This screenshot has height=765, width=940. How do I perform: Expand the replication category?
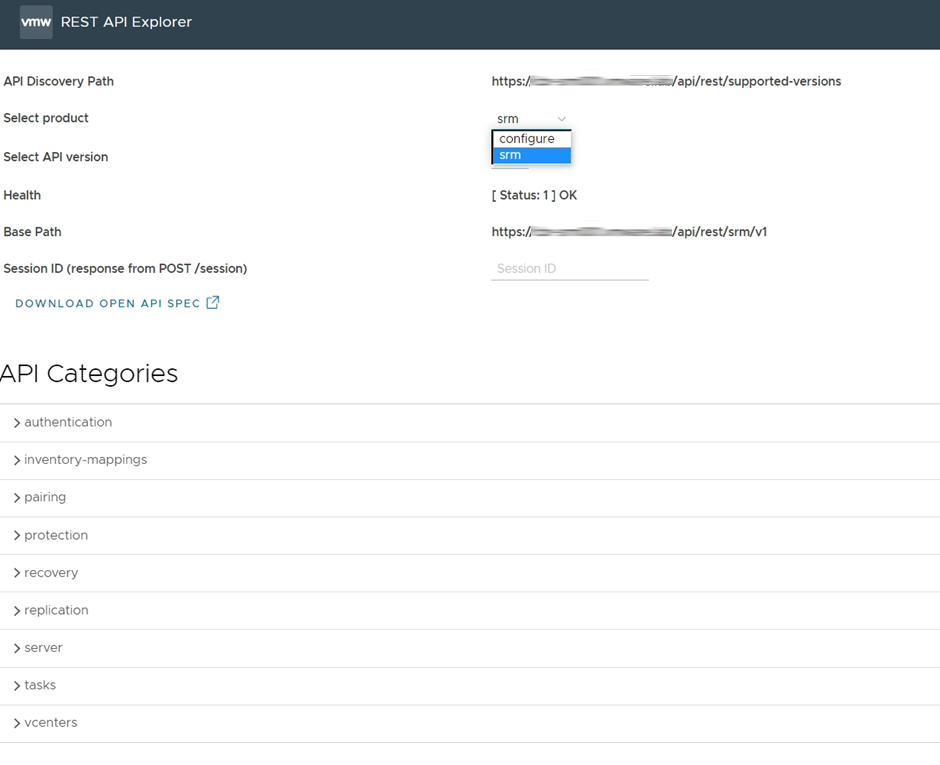click(470, 610)
